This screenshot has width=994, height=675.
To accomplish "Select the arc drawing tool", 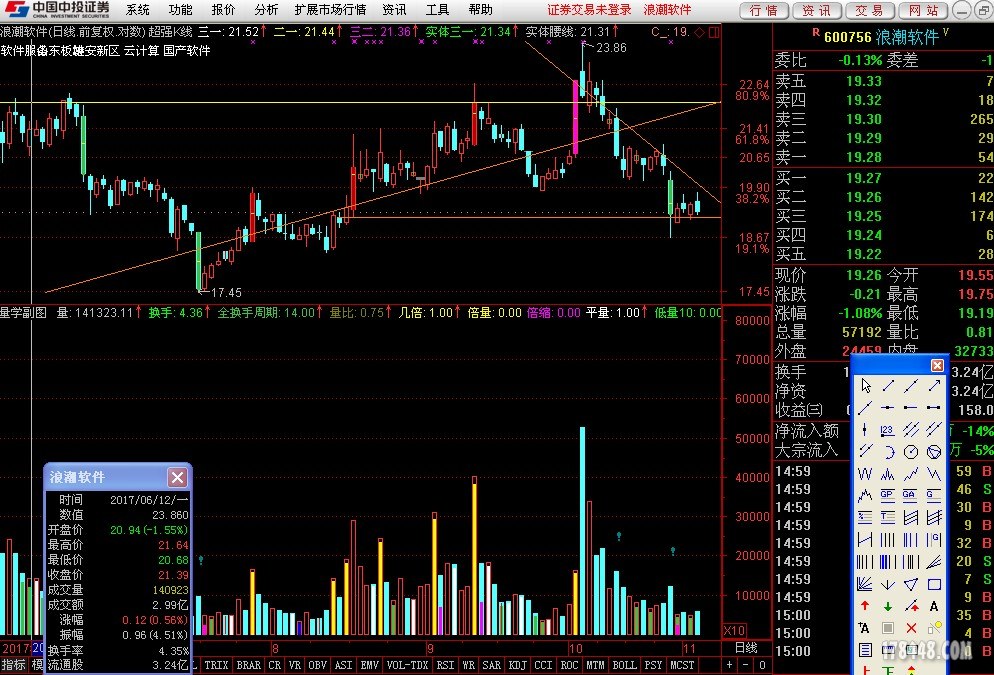I will (888, 452).
